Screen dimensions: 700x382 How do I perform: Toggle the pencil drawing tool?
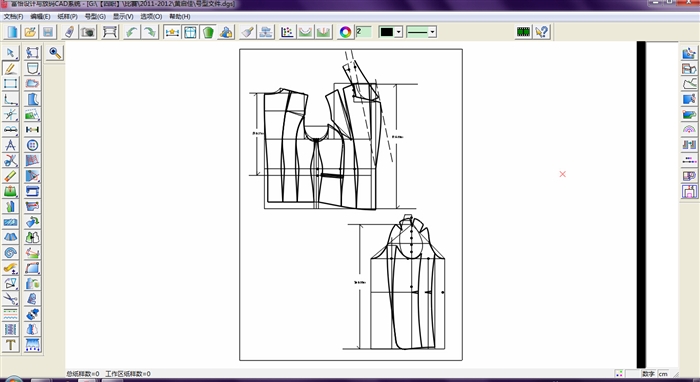pyautogui.click(x=11, y=68)
